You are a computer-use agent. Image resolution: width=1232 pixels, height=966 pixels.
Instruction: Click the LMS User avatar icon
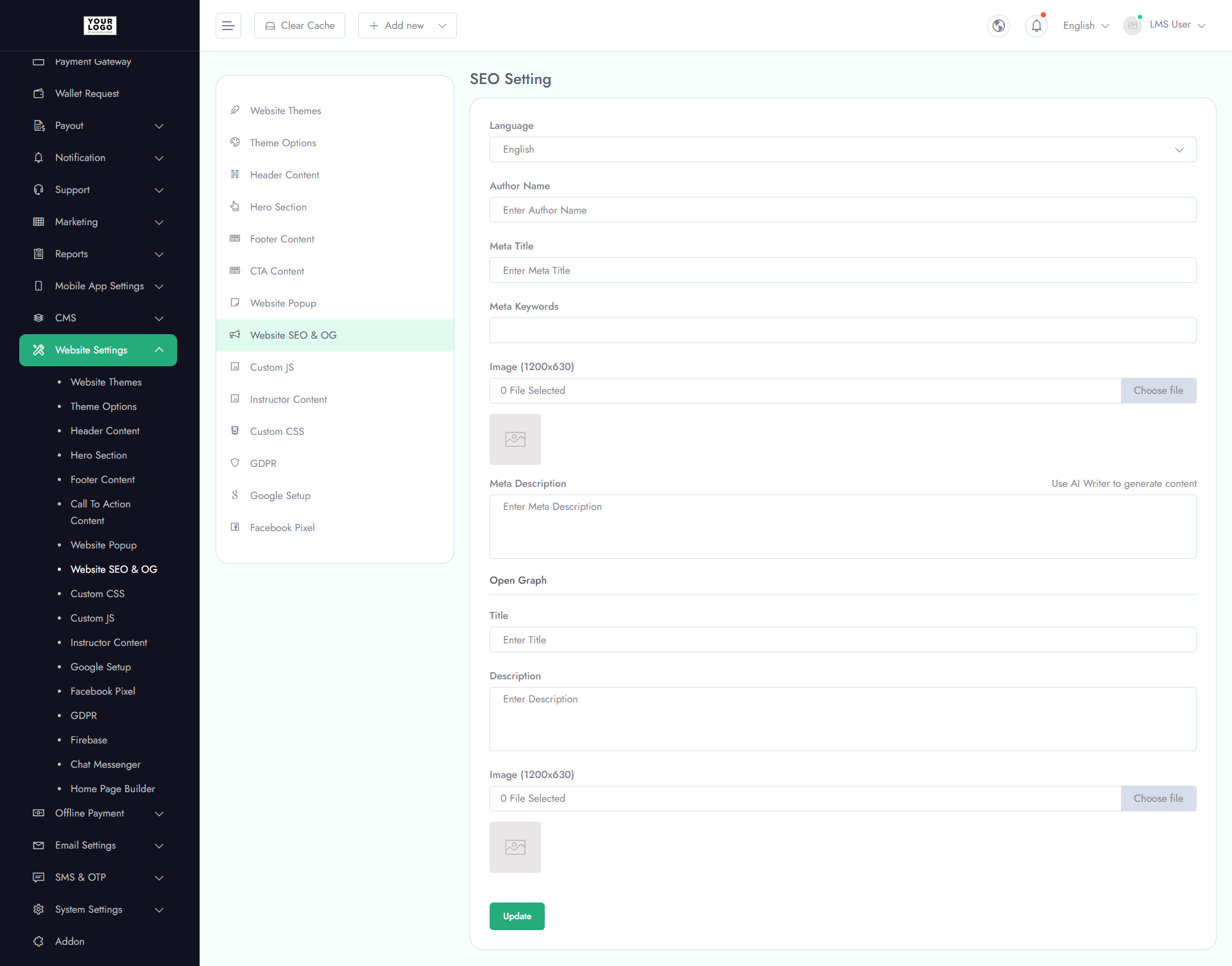pyautogui.click(x=1133, y=26)
